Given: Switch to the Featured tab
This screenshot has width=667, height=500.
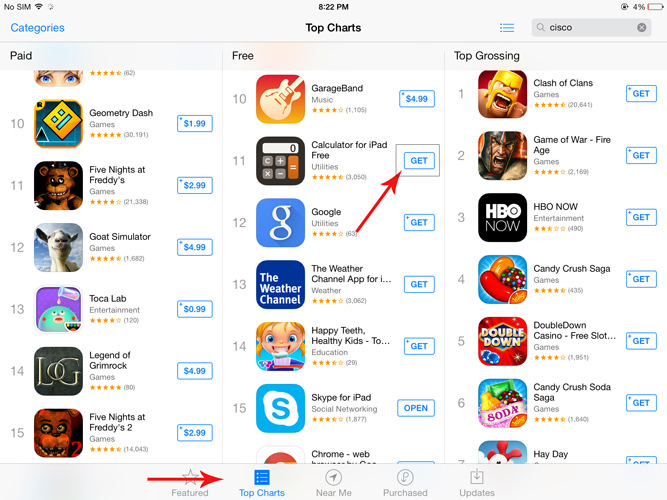Looking at the screenshot, I should [x=190, y=483].
